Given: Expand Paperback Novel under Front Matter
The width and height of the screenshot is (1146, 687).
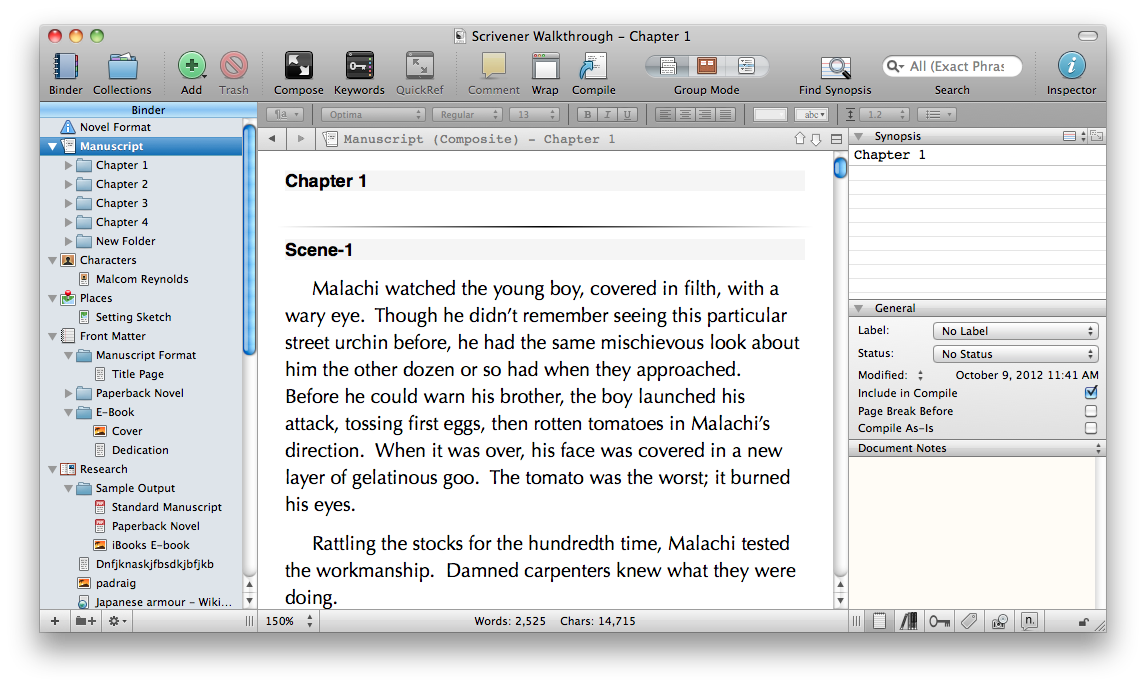Looking at the screenshot, I should tap(68, 393).
